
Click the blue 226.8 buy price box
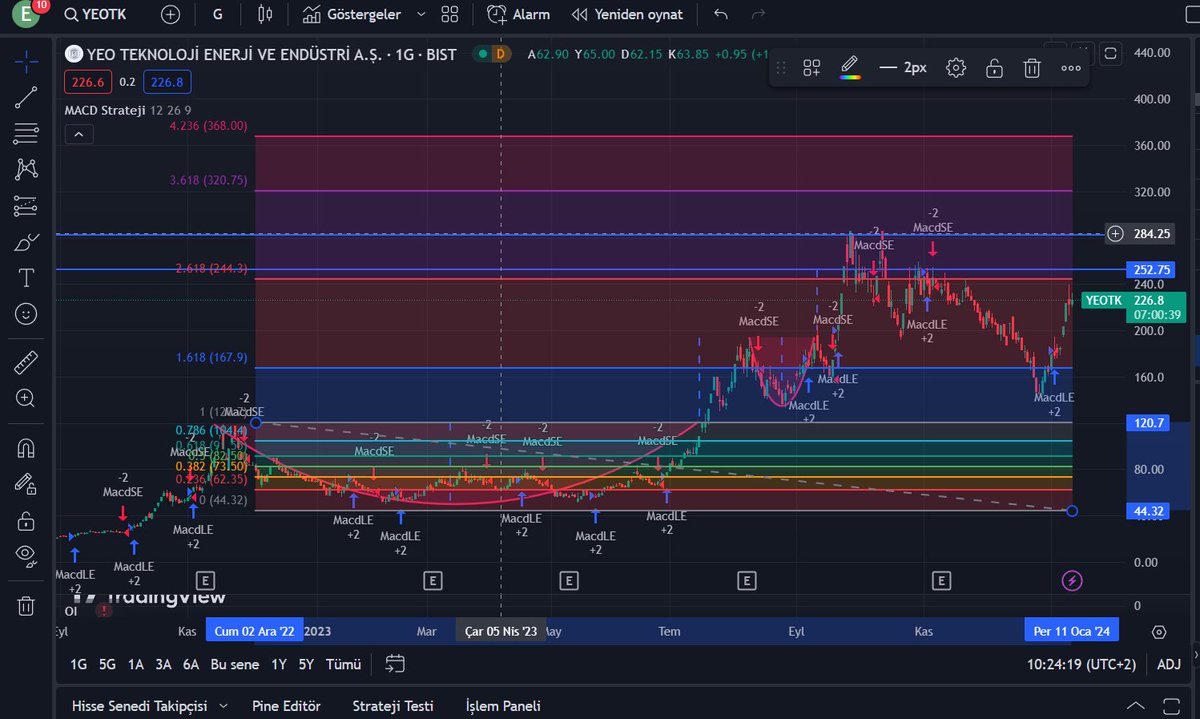point(167,82)
